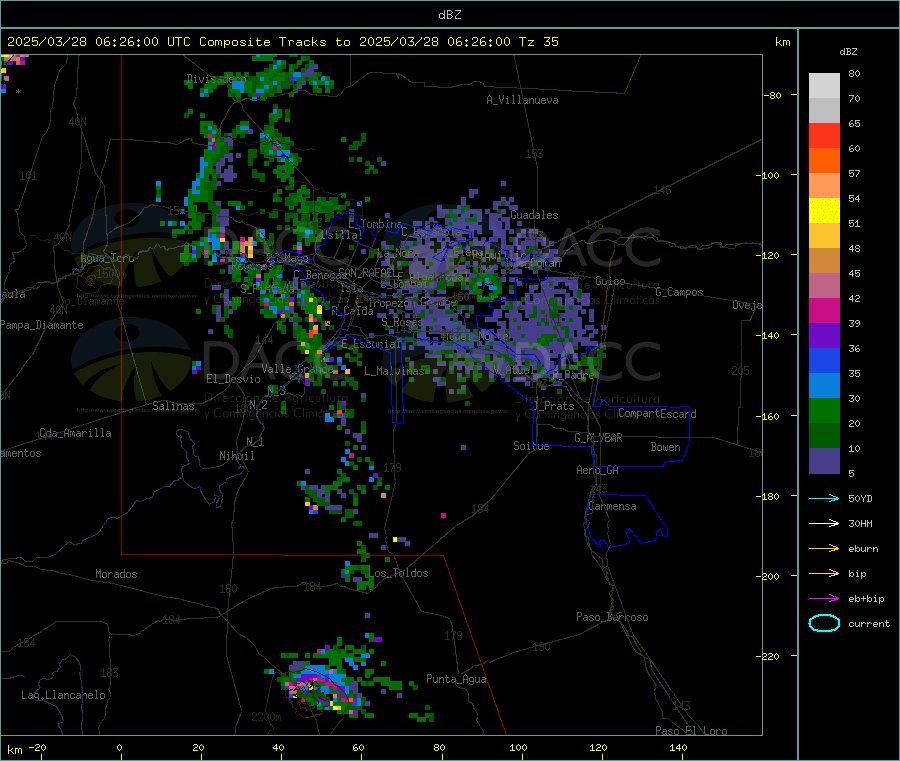Screen dimensions: 900x761
Task: Click the 'Soitue' map label
Action: (531, 446)
